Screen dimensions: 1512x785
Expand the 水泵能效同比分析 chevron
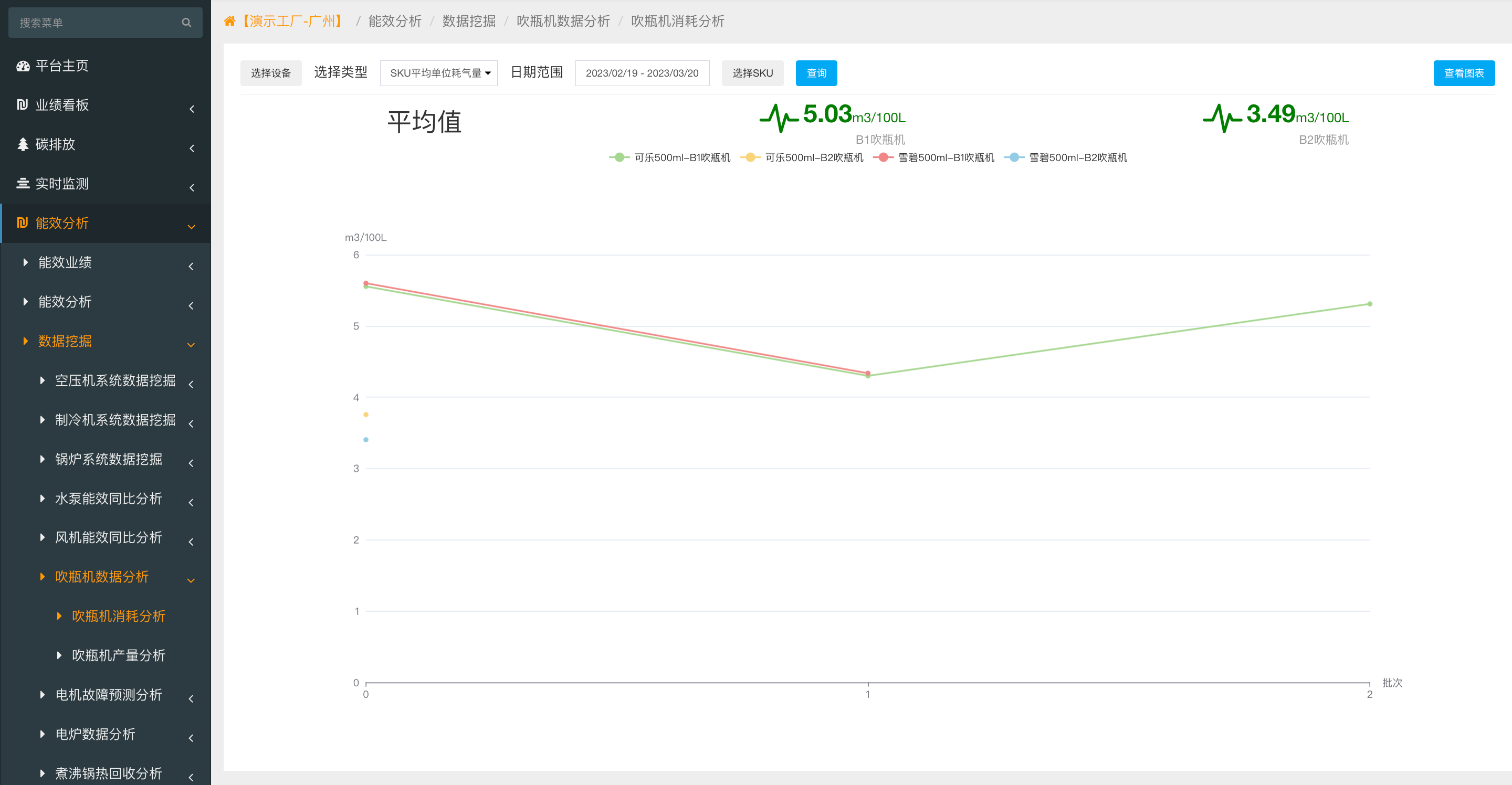tap(191, 502)
